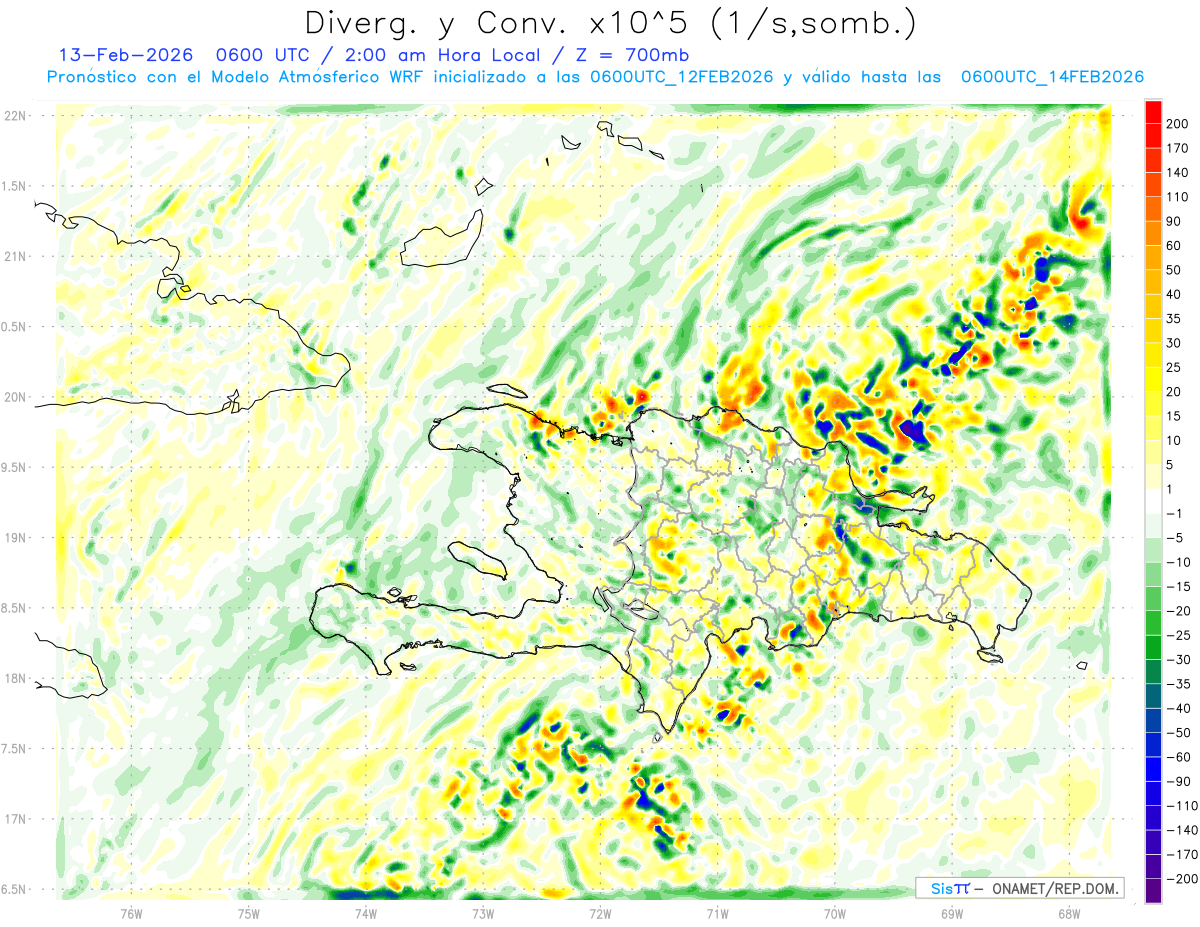Viewport: 1200px width, 927px height.
Task: Click the positive "35" color scale value
Action: [x=1175, y=319]
